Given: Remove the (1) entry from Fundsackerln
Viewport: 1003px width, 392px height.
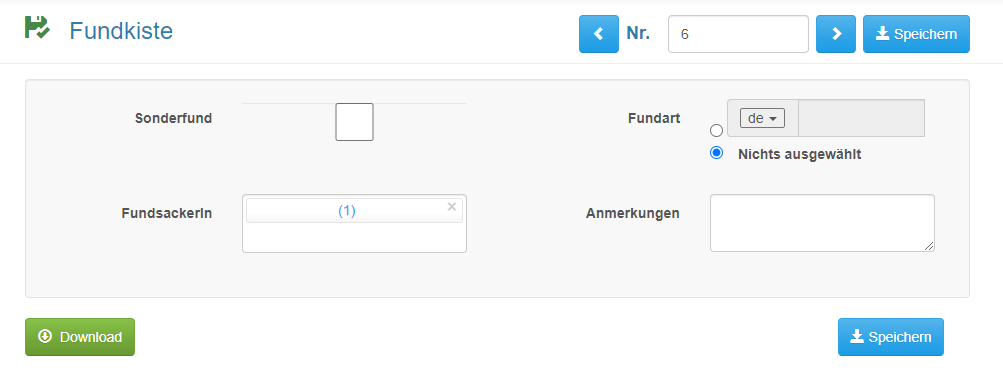Looking at the screenshot, I should (x=452, y=207).
